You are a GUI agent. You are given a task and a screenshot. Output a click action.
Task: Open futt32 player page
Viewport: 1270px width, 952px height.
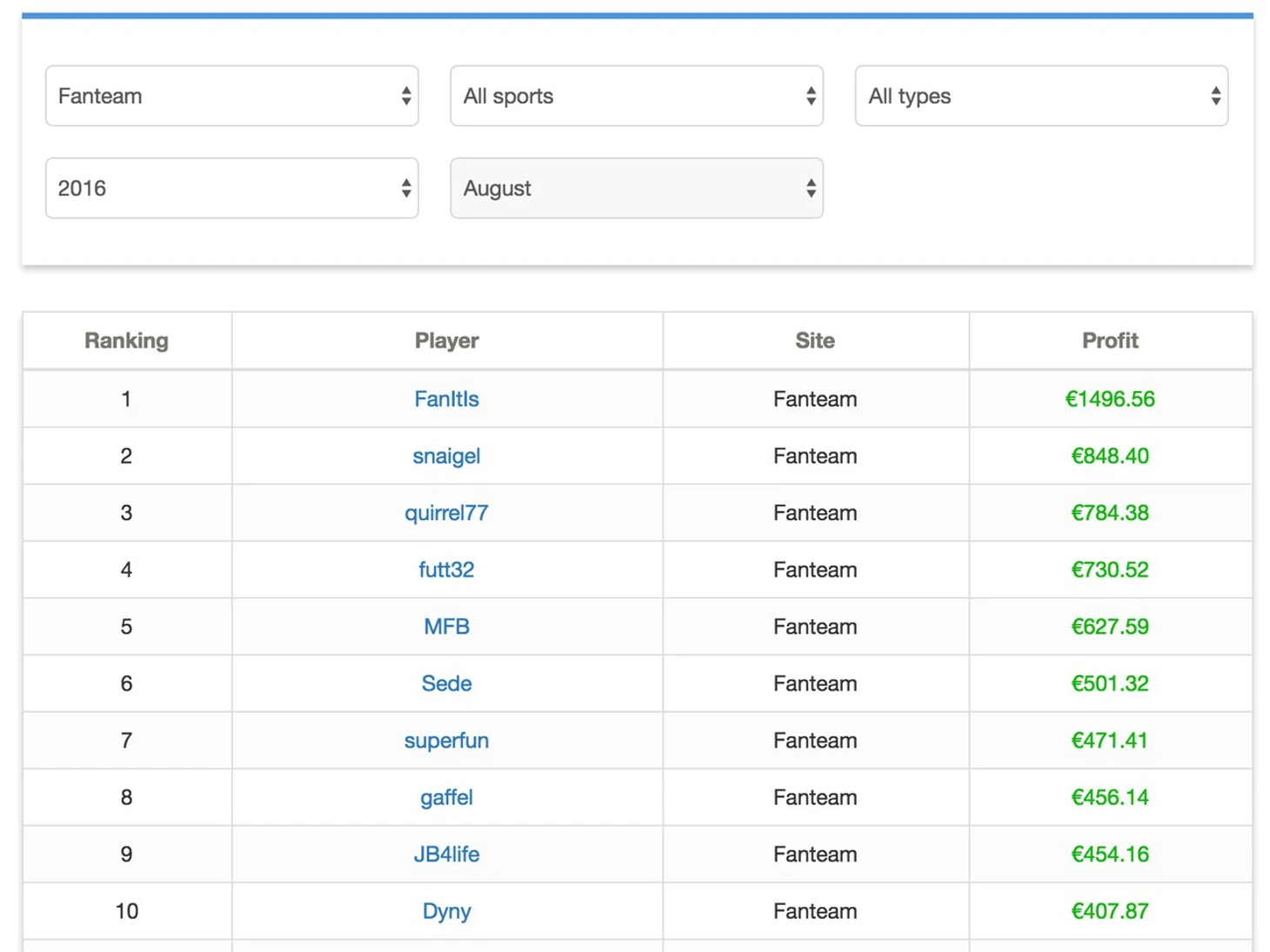[x=446, y=569]
